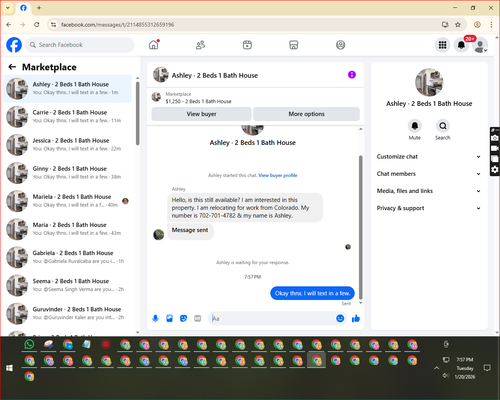This screenshot has width=500, height=400.
Task: Click the browser back arrow
Action: coord(9,24)
